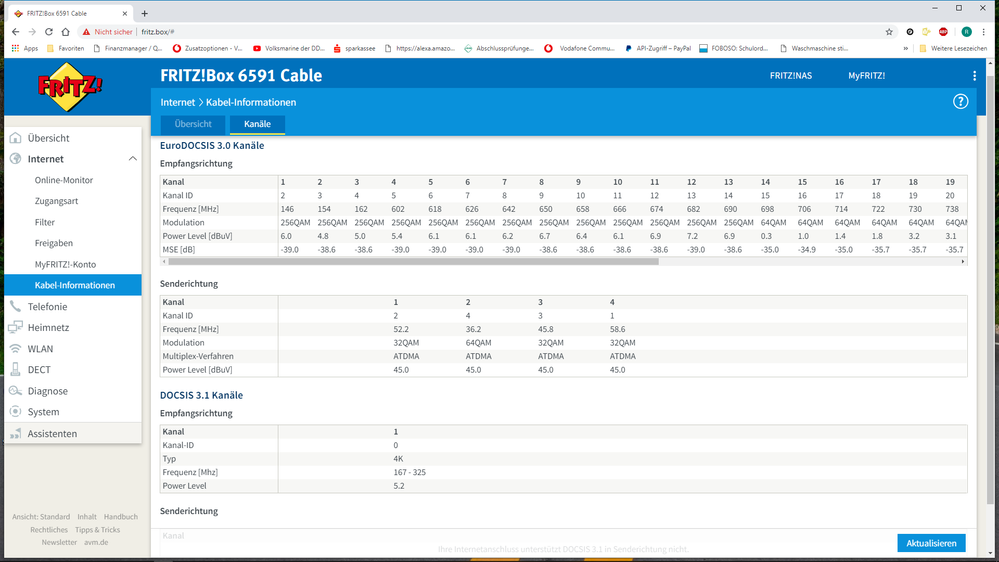Open Assistenten in sidebar

(52, 433)
